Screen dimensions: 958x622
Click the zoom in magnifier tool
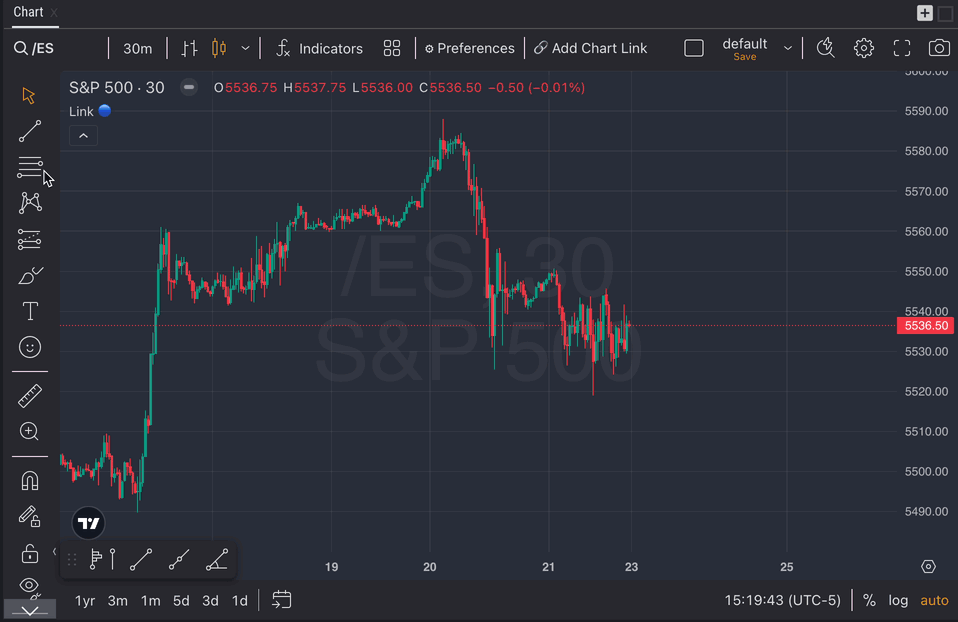point(30,432)
